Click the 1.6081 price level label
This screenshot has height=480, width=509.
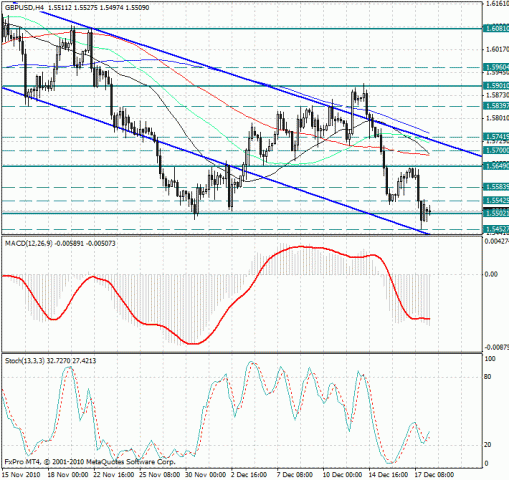point(496,29)
